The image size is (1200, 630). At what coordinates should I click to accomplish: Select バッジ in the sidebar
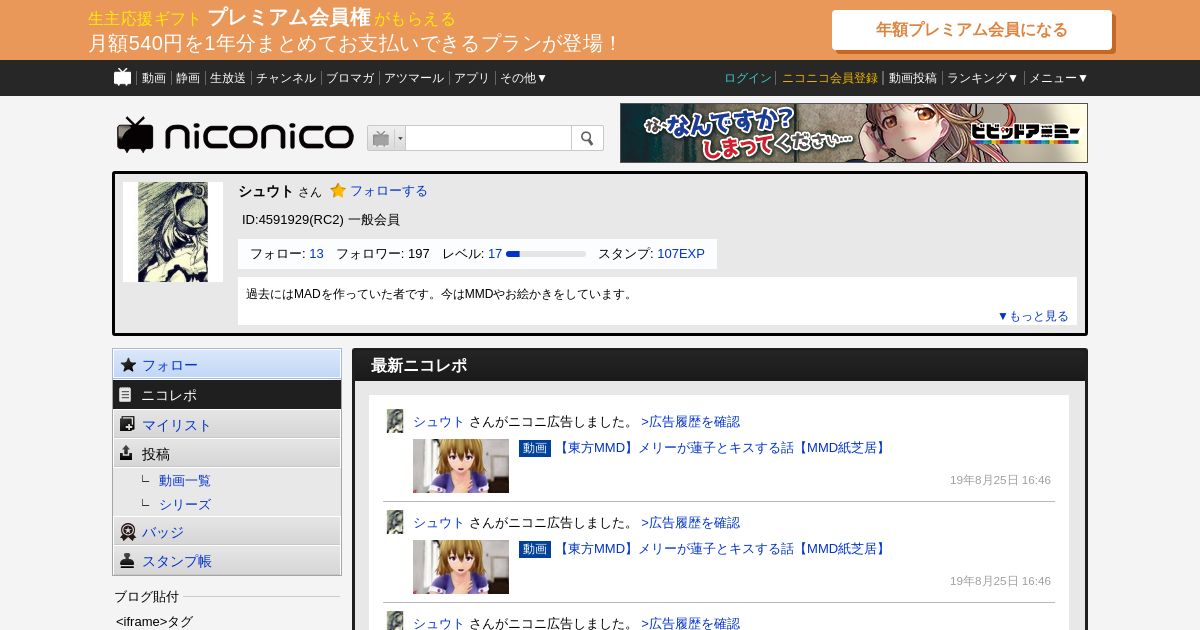pyautogui.click(x=227, y=532)
